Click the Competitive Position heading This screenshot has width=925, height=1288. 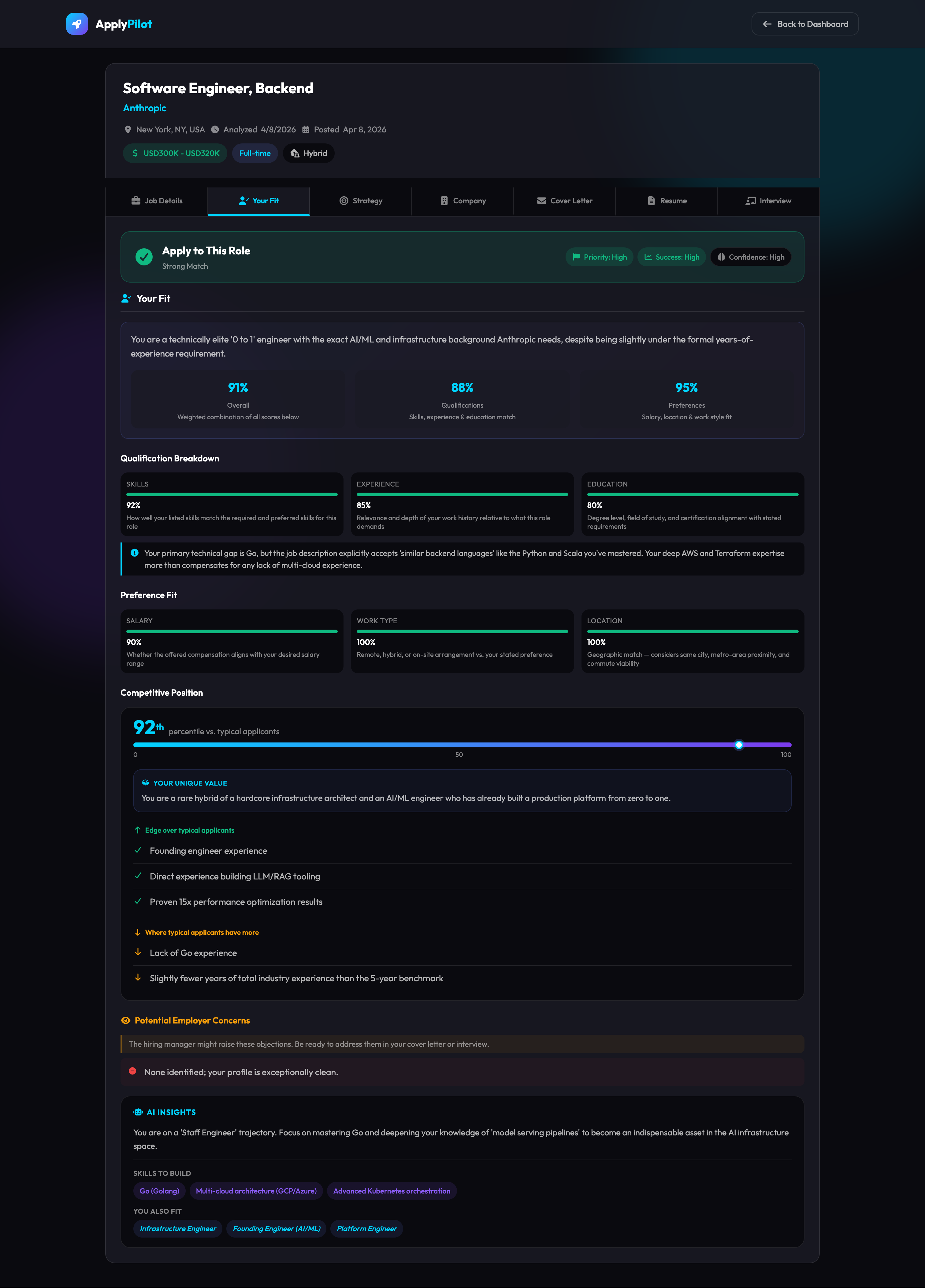(162, 692)
